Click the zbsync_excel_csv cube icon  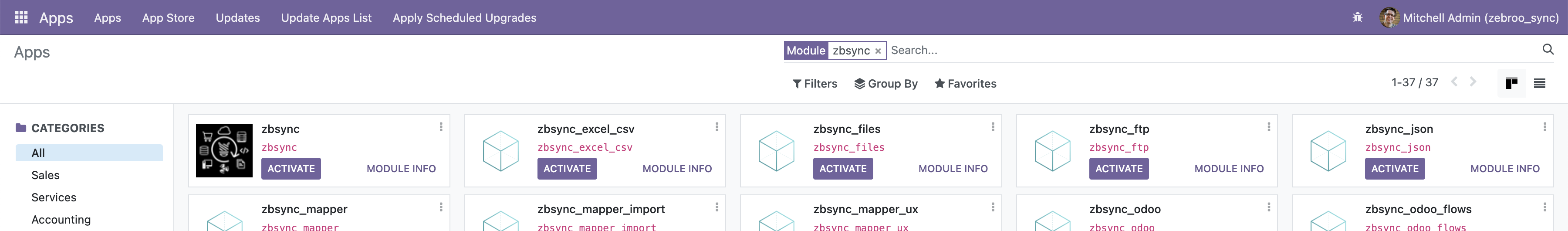click(x=500, y=150)
